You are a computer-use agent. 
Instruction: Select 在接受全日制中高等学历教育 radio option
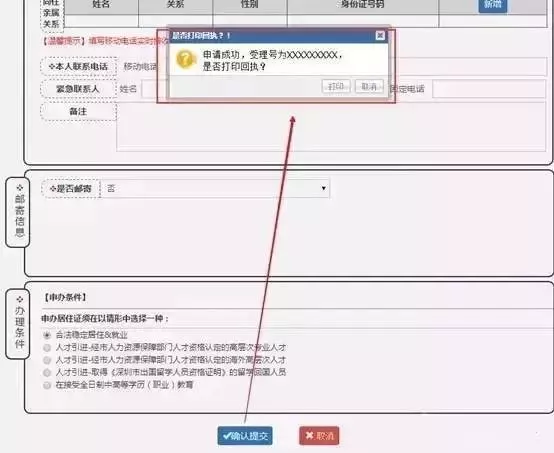(47, 385)
